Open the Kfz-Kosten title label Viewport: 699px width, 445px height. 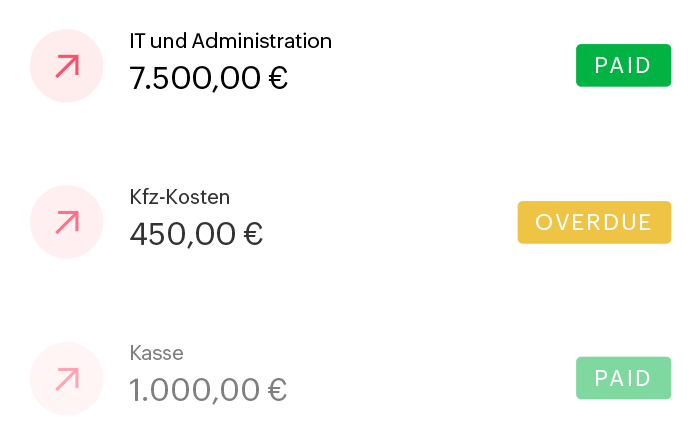(180, 198)
